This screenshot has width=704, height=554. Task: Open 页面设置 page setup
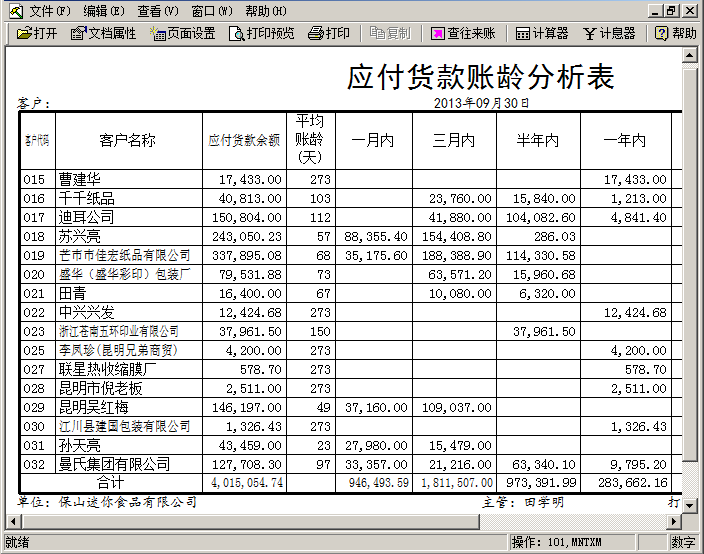point(182,33)
